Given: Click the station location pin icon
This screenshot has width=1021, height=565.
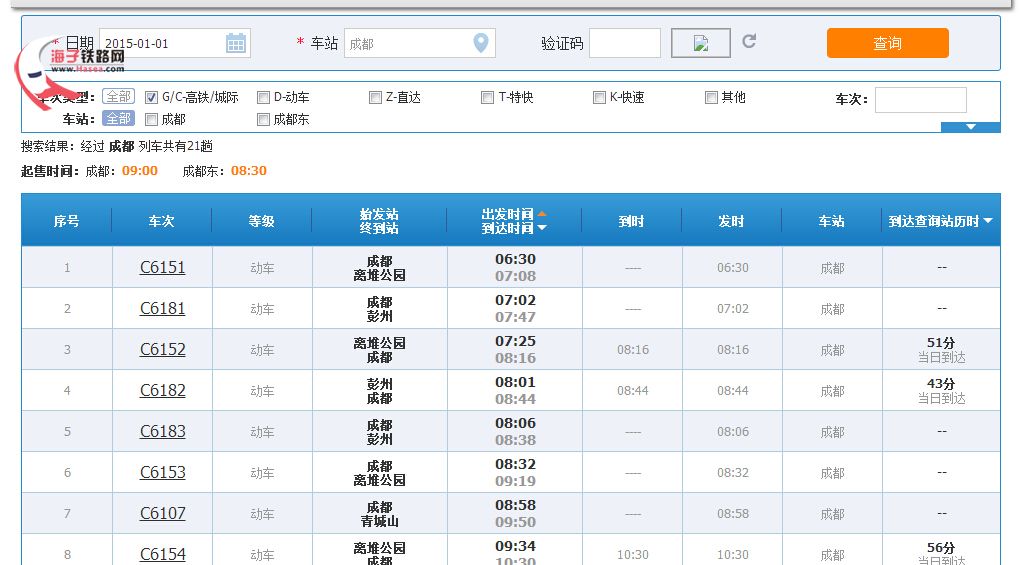Looking at the screenshot, I should pyautogui.click(x=481, y=43).
